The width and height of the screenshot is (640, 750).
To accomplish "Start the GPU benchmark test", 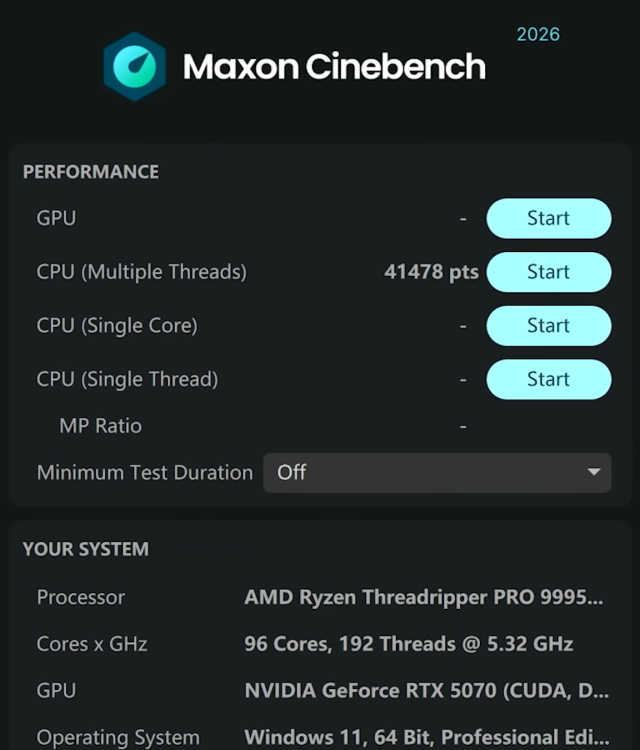I will 548,218.
